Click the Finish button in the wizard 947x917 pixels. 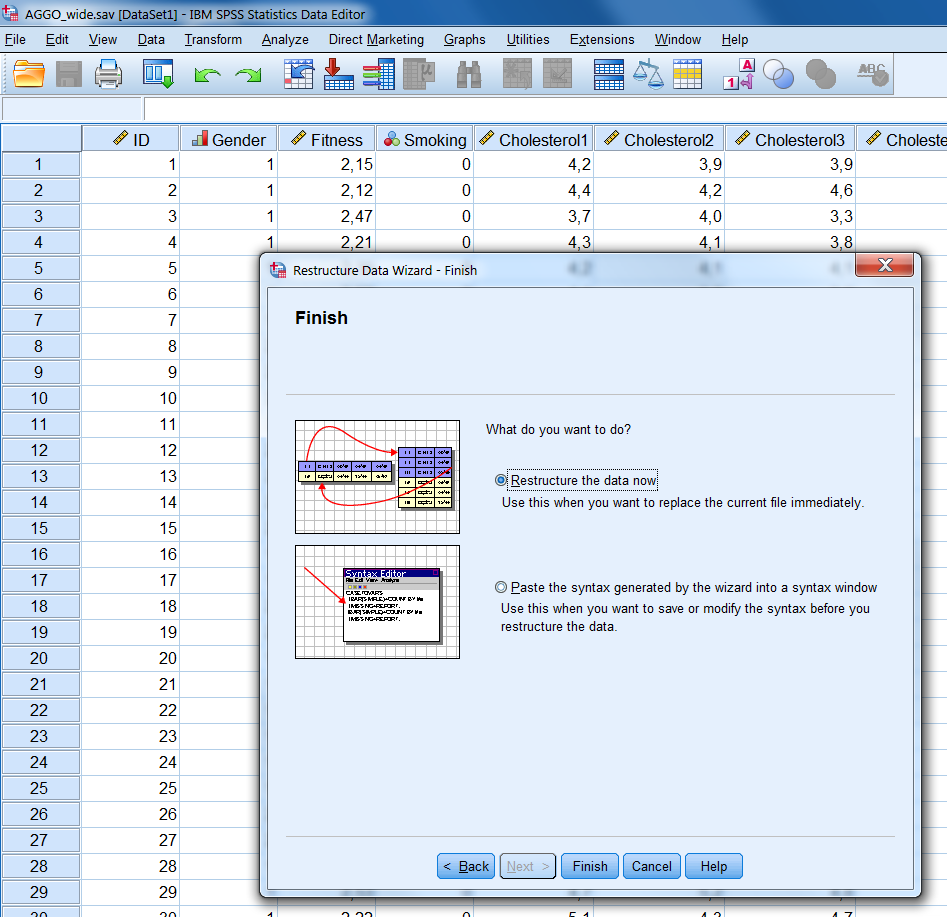[589, 866]
